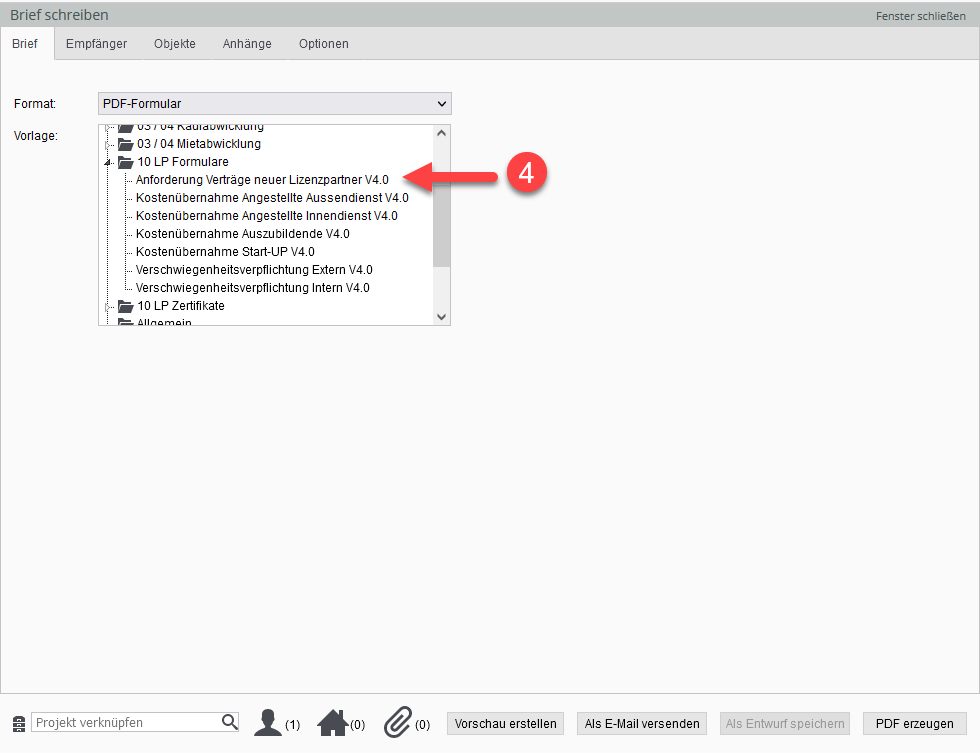Collapse the 10 LP Formulare tree node
This screenshot has width=980, height=753.
pyautogui.click(x=108, y=162)
